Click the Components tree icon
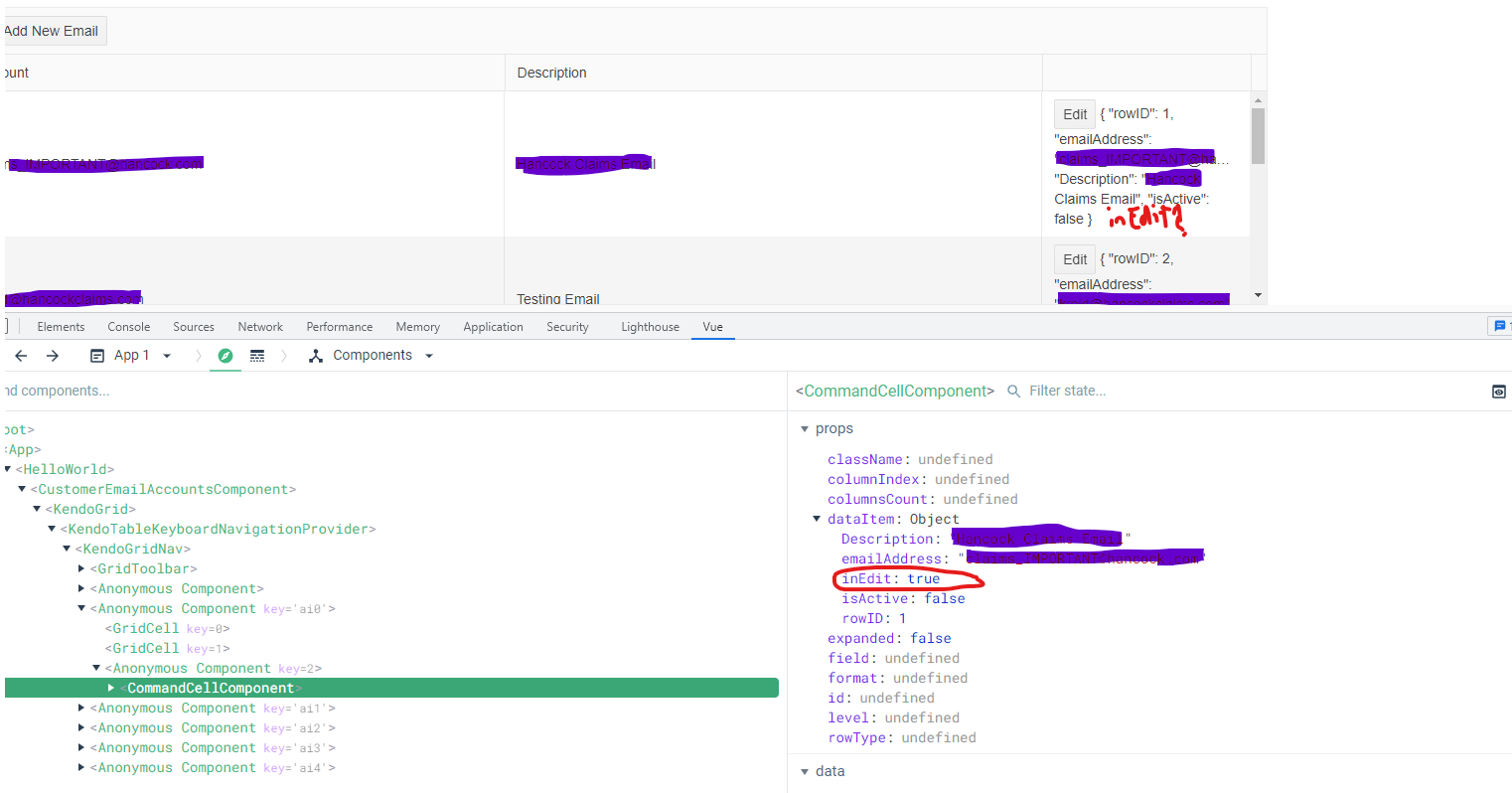Image resolution: width=1512 pixels, height=793 pixels. (316, 356)
